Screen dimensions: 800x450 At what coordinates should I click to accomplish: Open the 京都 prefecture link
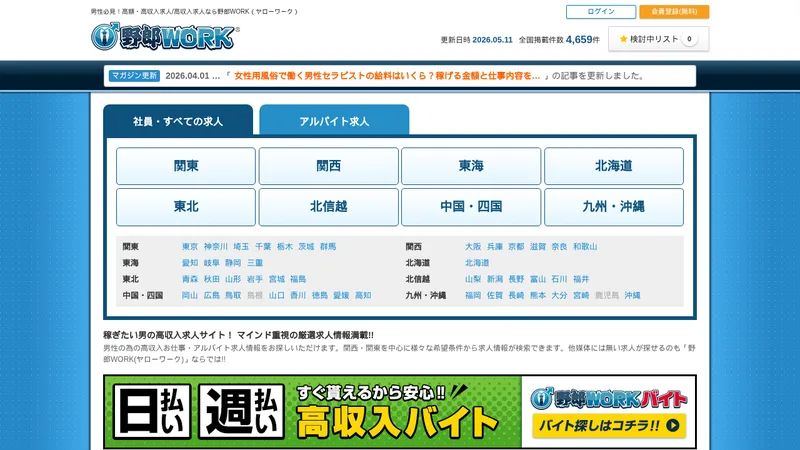click(x=516, y=246)
